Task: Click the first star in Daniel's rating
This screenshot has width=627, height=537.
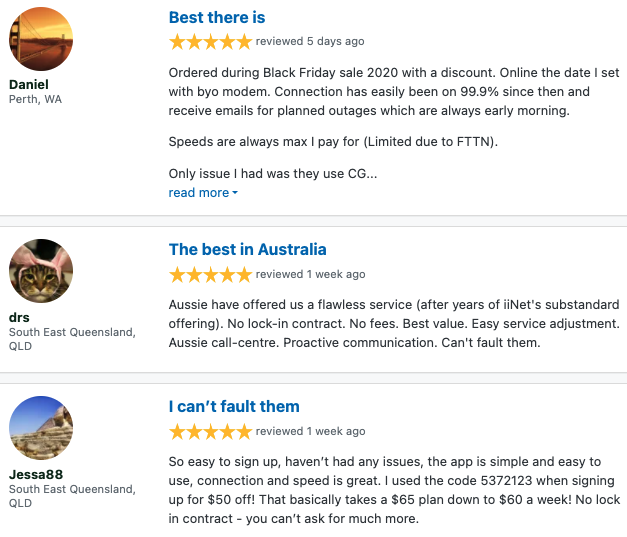Action: pos(178,42)
